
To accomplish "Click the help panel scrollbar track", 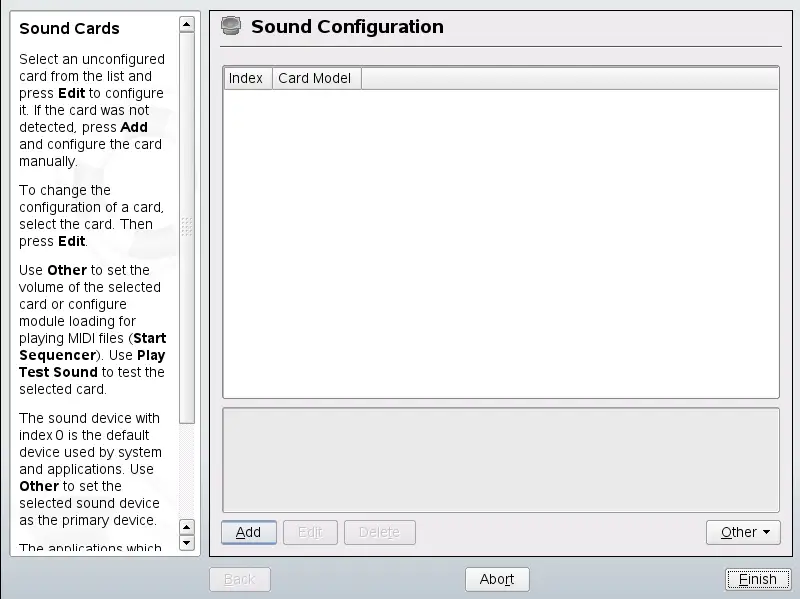I will (186, 470).
